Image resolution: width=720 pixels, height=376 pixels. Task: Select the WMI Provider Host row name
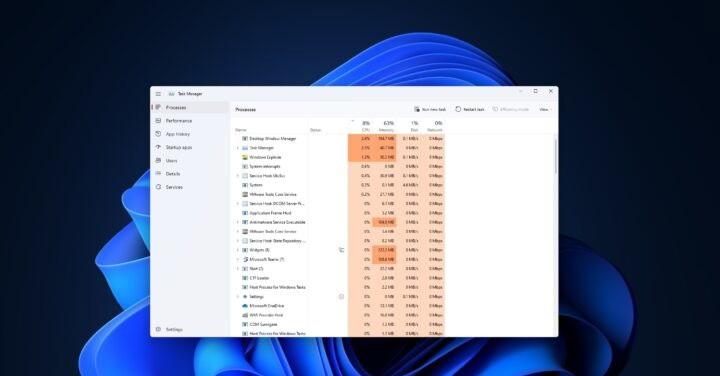(266, 315)
